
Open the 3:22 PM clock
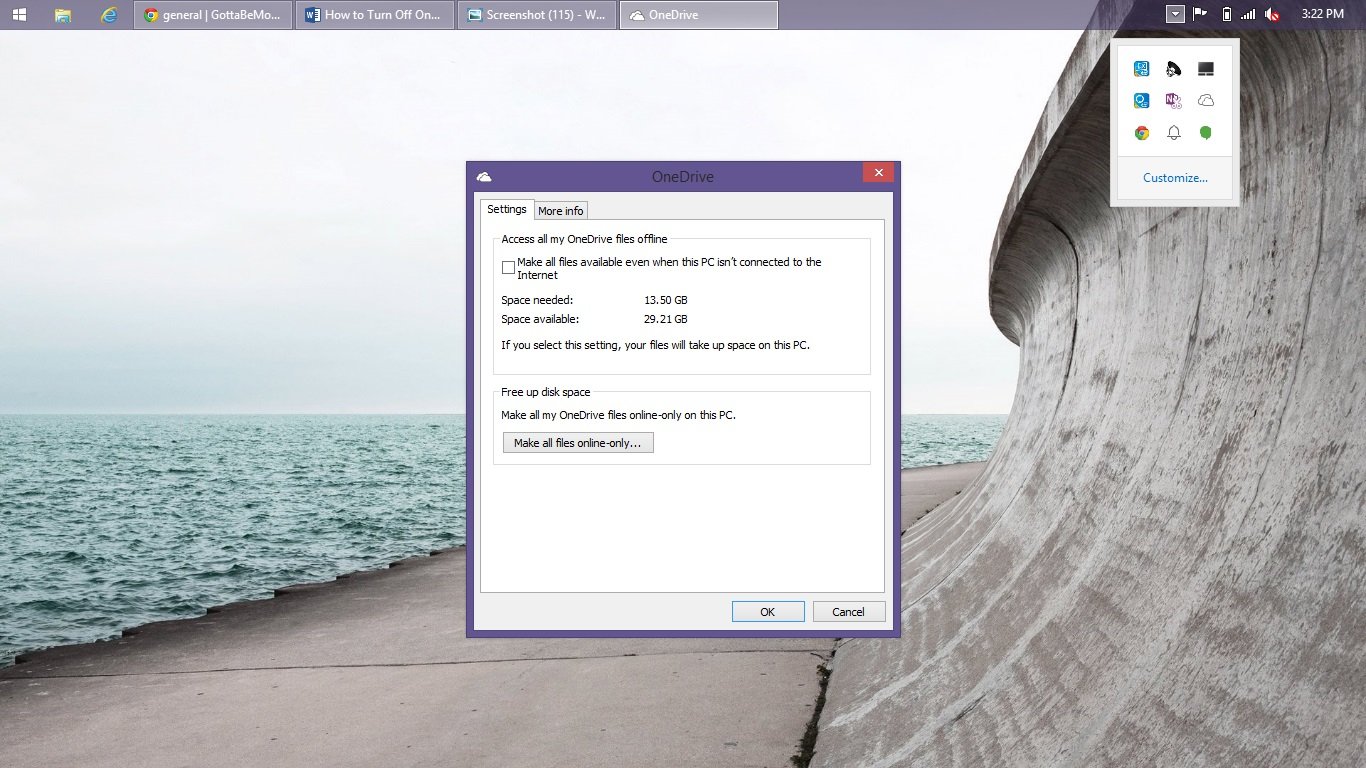[x=1323, y=14]
